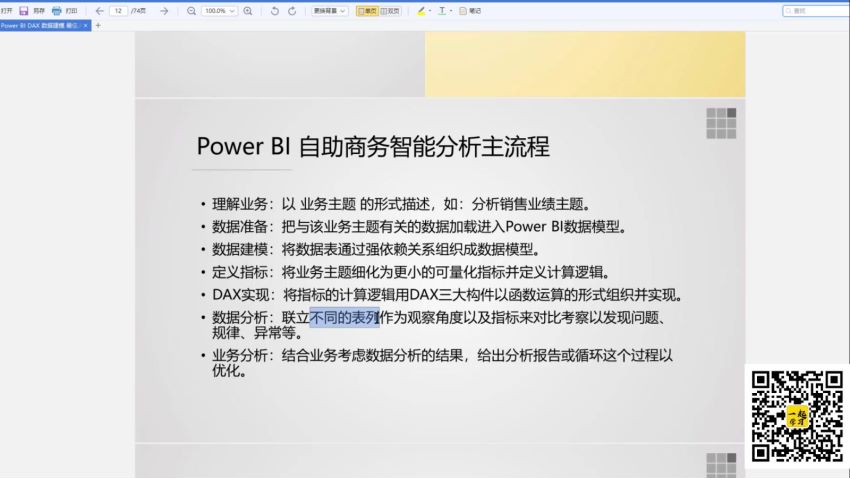The image size is (850, 478).
Task: Close the Power BI DAX document tab
Action: [86, 25]
